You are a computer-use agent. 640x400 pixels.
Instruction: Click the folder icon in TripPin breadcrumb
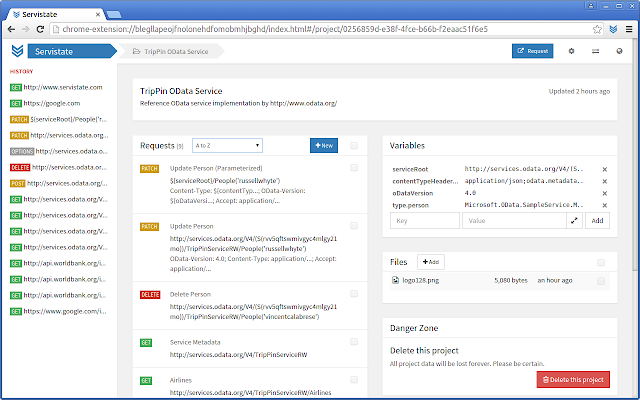tap(137, 51)
